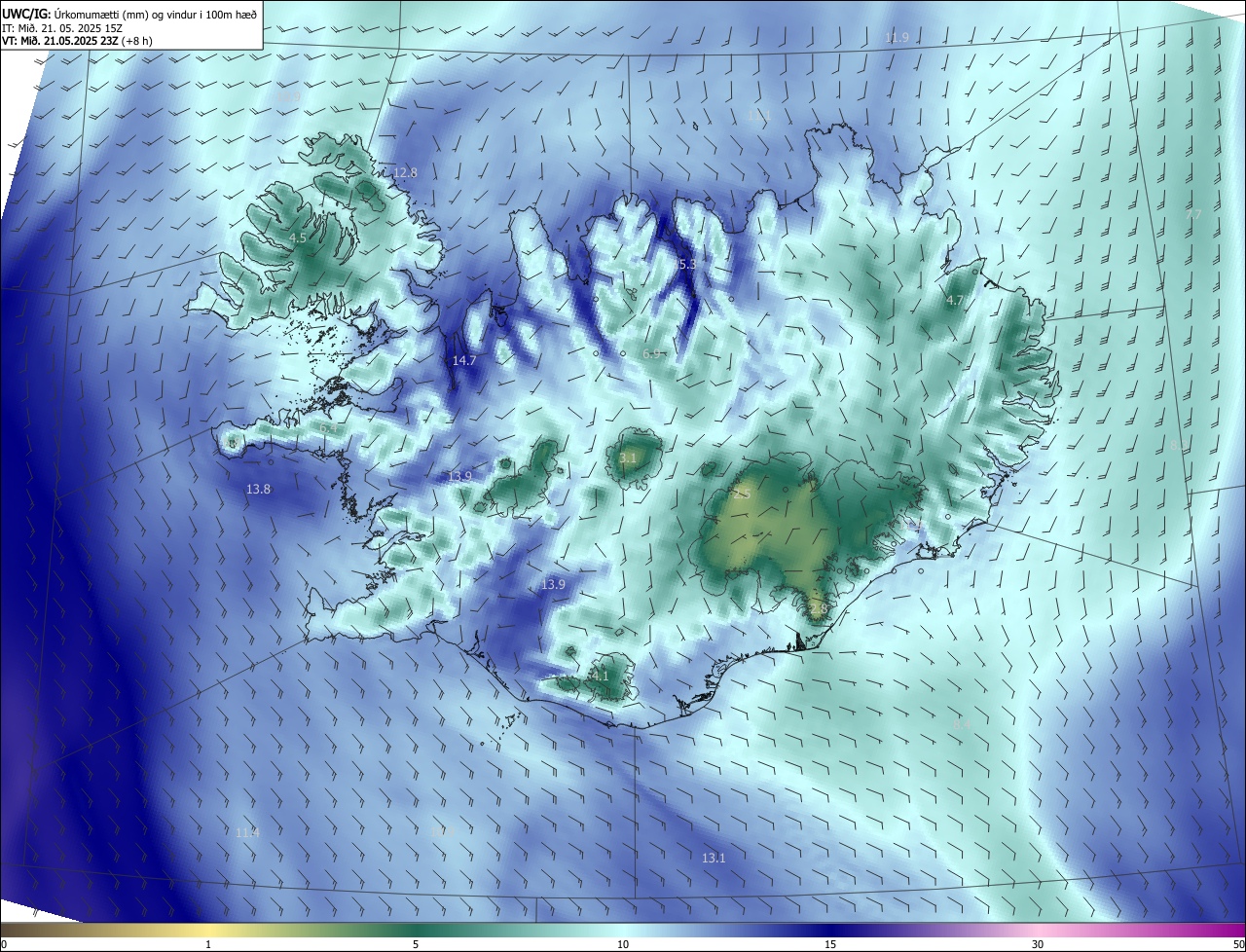Click the 2.8 value near the south coast
Screen dimensions: 1246x952
tap(818, 609)
